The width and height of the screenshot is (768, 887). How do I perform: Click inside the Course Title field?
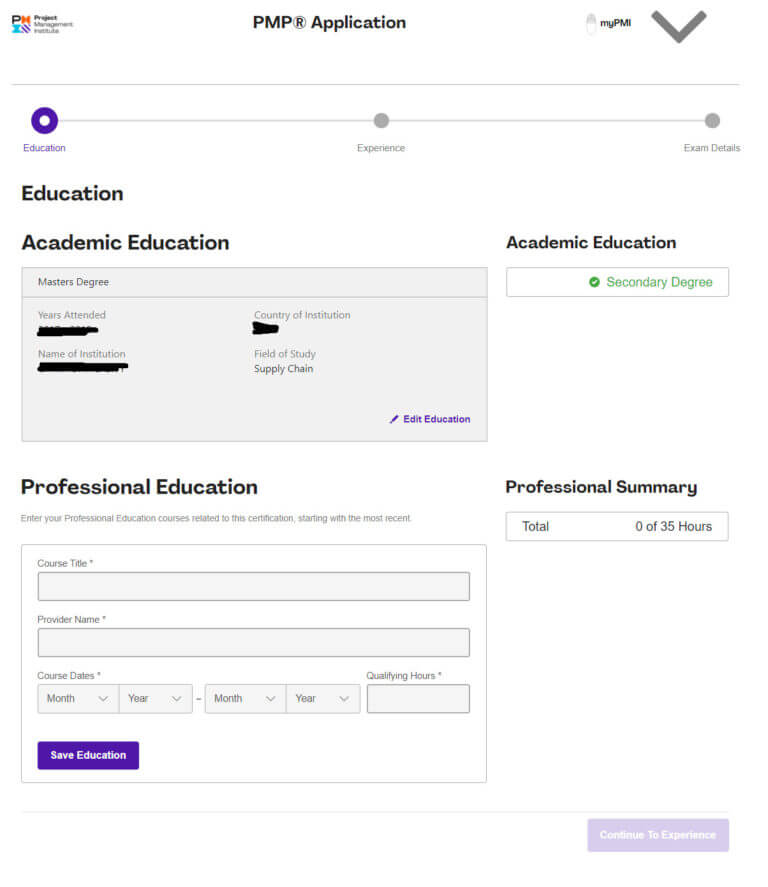(253, 587)
